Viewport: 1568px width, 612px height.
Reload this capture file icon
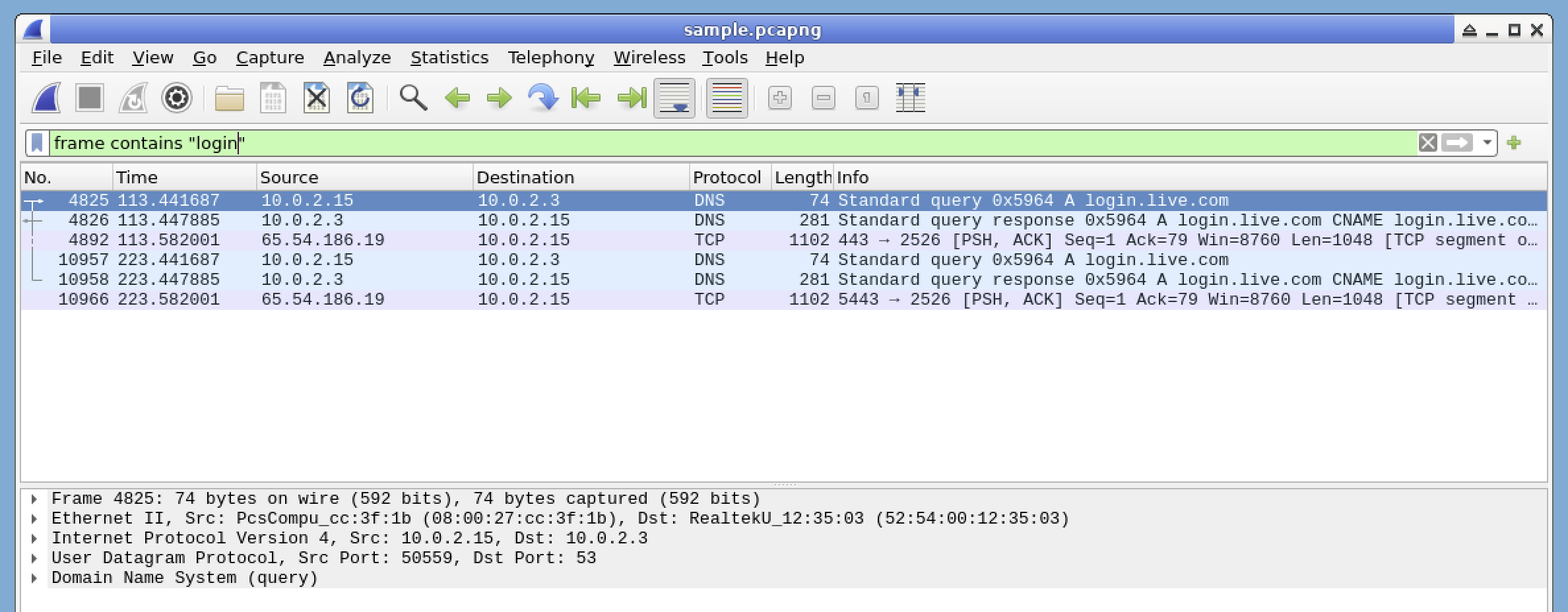point(360,98)
